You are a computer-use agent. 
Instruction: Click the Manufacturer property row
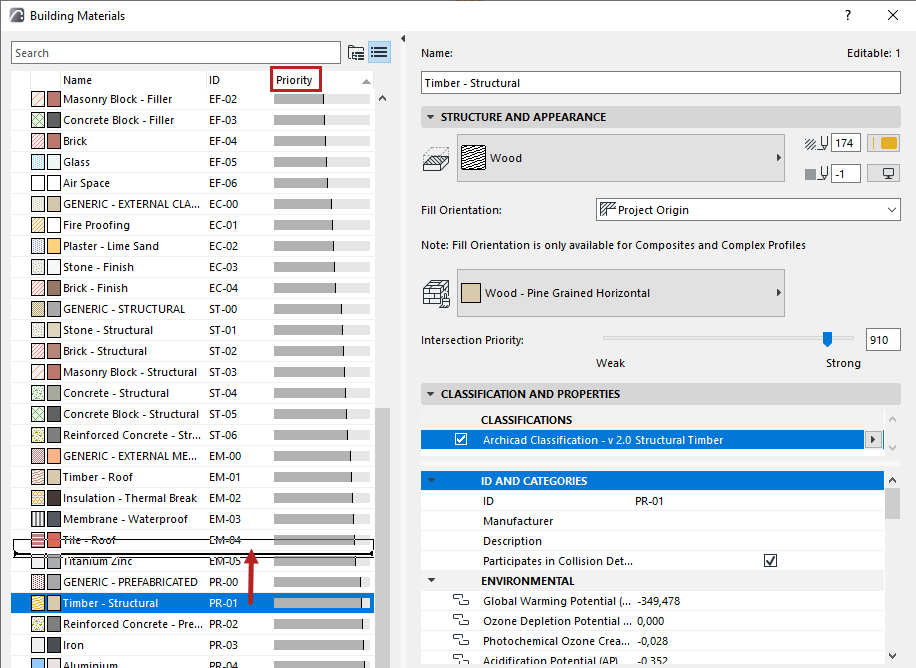[652, 521]
